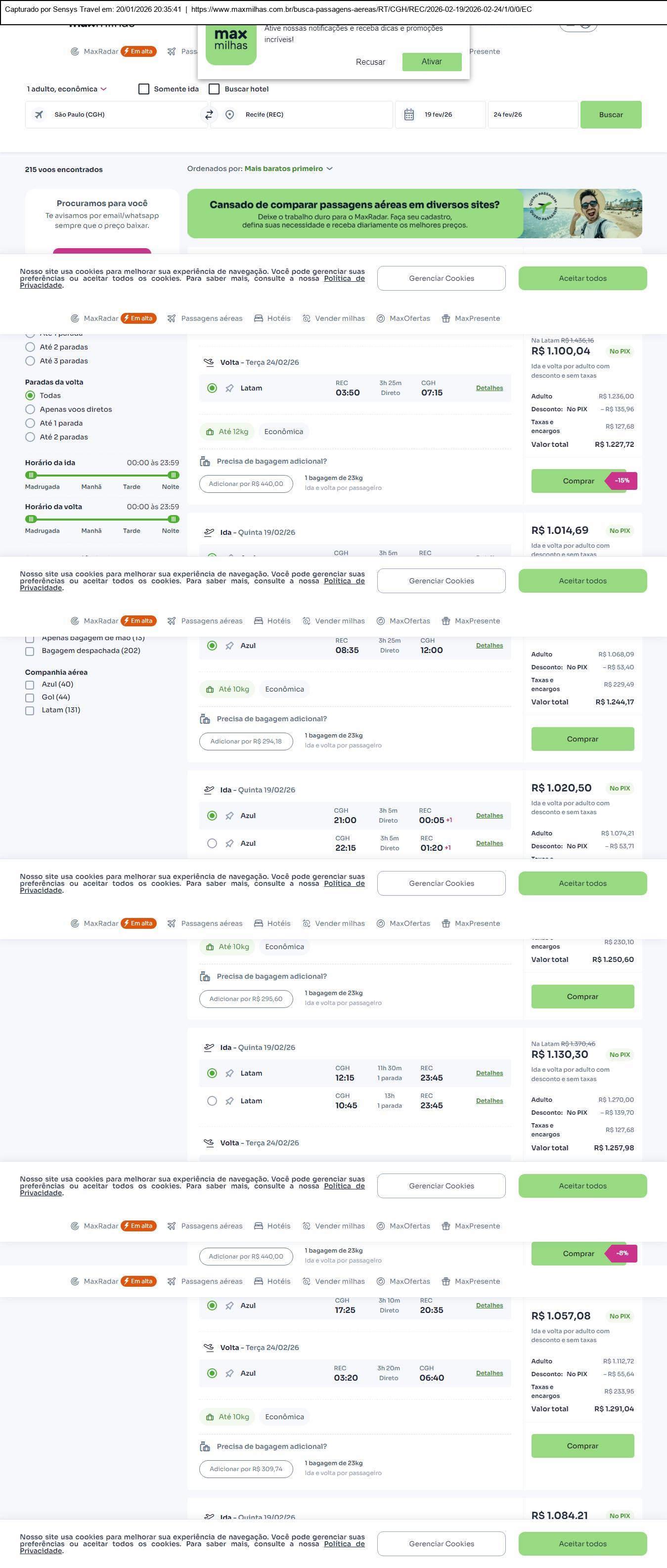Click the airplane icon in São Paulo field

click(x=39, y=114)
